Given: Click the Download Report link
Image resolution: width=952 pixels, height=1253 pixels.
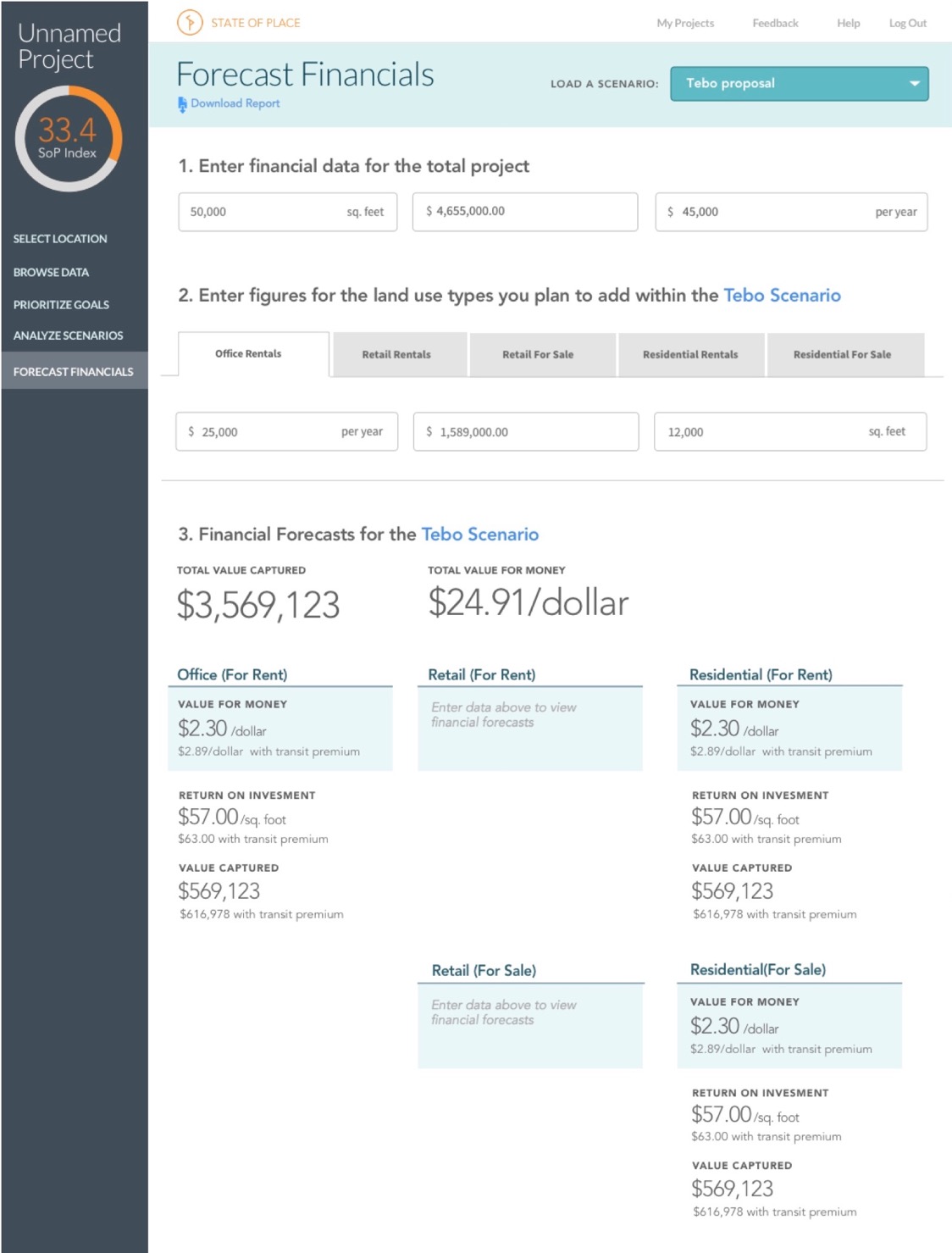Looking at the screenshot, I should pos(235,103).
